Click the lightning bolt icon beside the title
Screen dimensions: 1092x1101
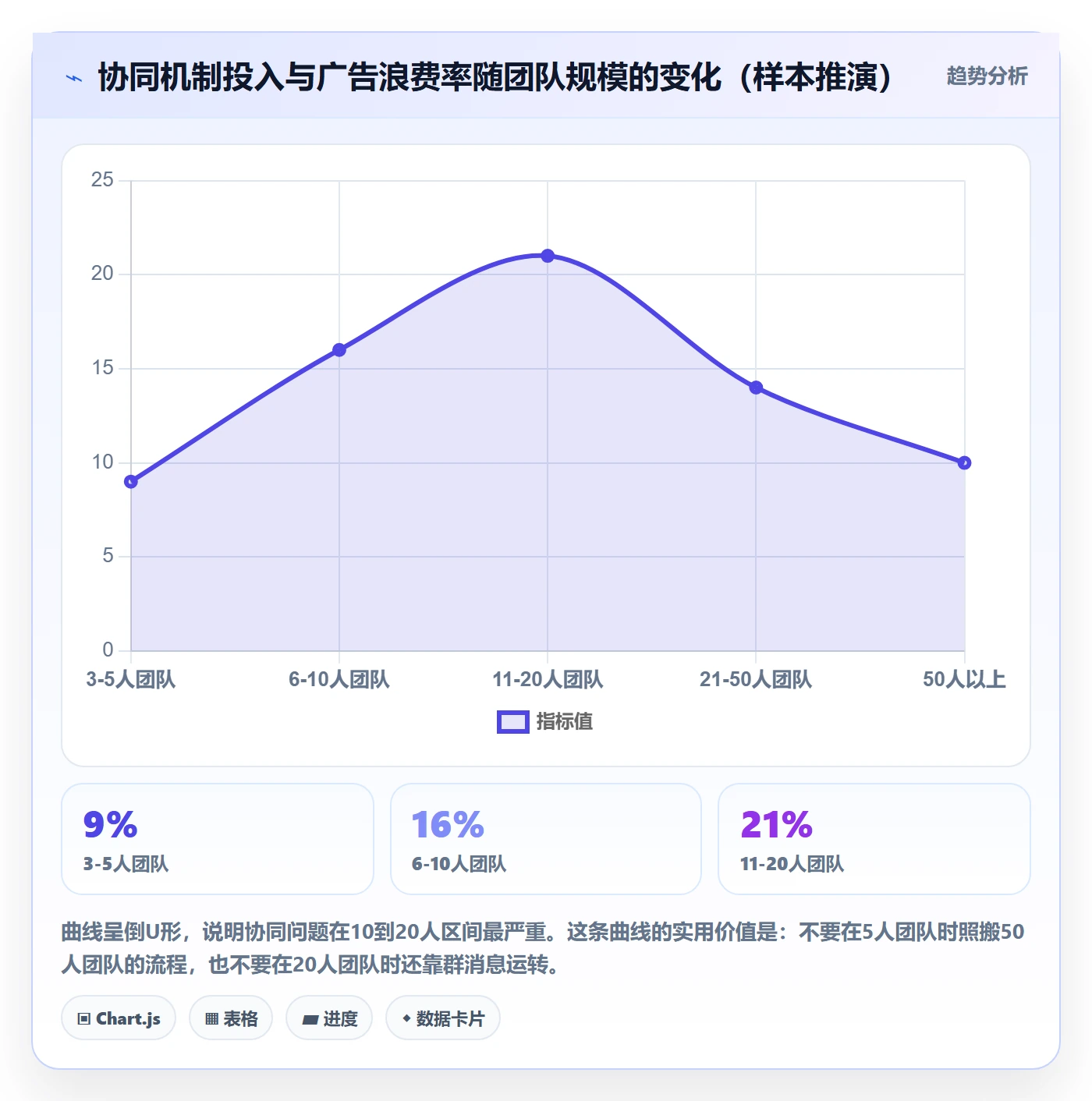[x=74, y=78]
